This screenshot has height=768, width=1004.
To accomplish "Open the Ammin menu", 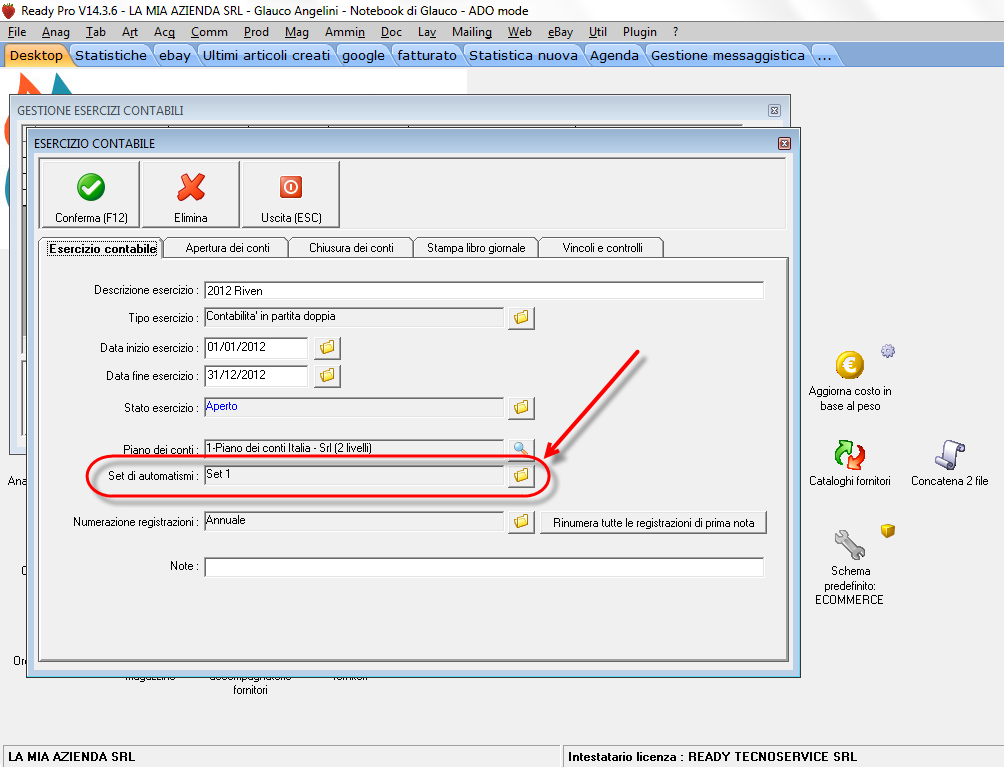I will (x=344, y=32).
